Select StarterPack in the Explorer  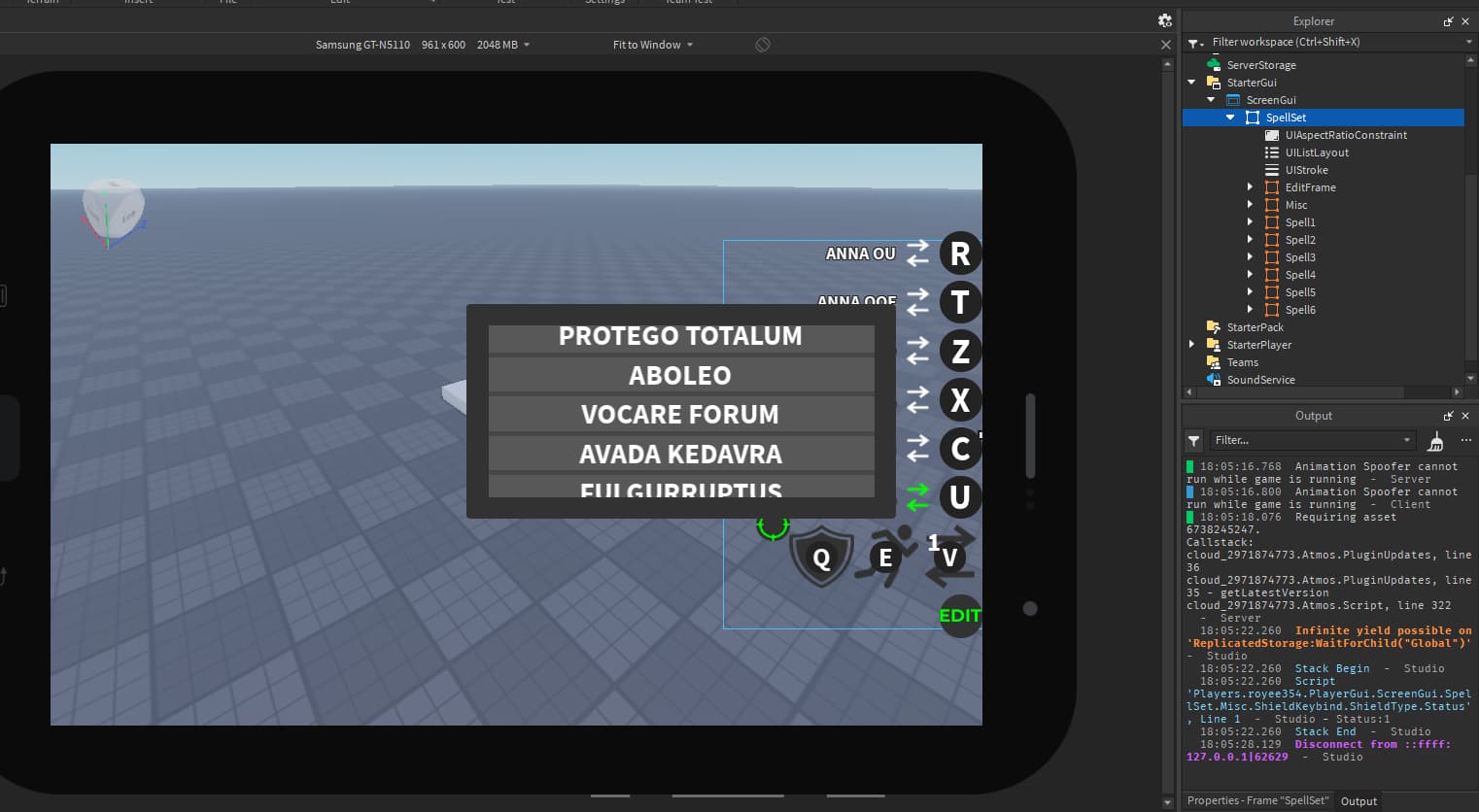(x=1255, y=327)
